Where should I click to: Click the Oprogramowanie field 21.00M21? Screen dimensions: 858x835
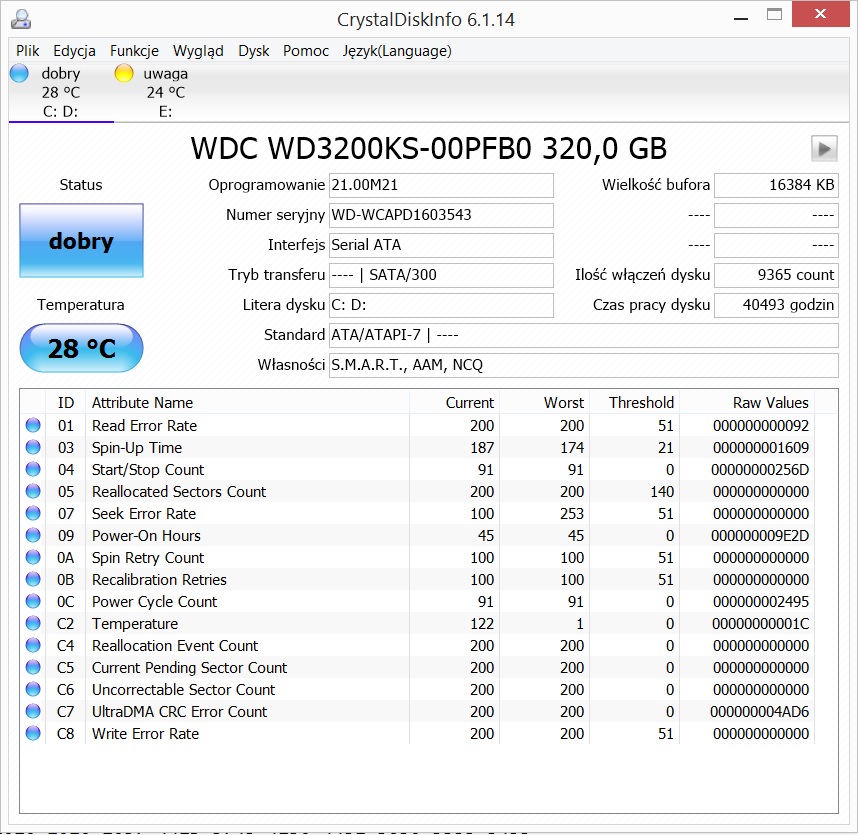441,185
